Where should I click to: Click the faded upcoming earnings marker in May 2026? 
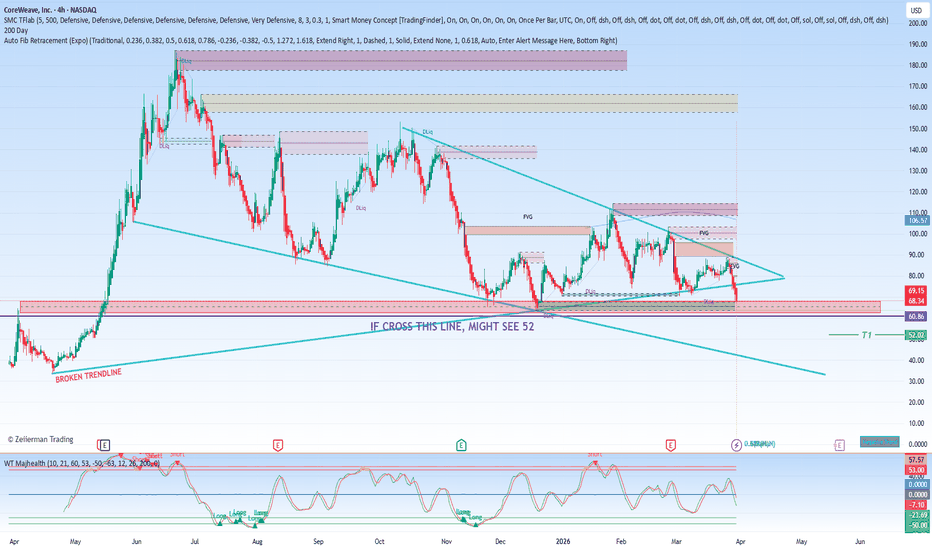click(x=838, y=443)
